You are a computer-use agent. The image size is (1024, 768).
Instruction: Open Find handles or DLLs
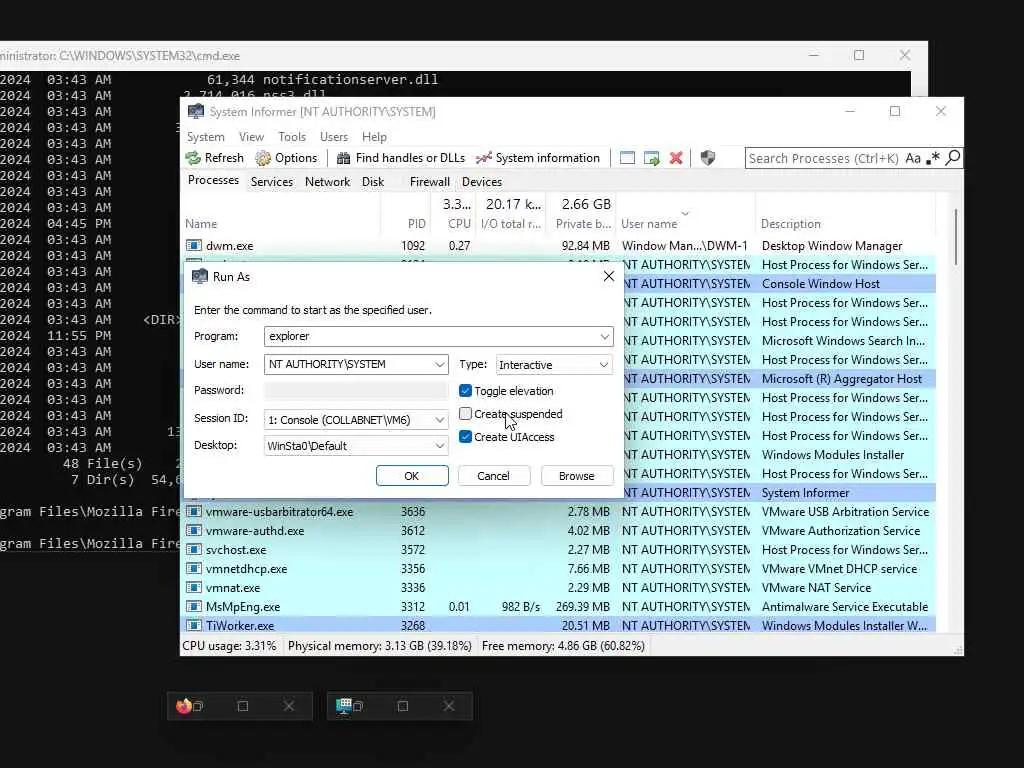[x=400, y=158]
